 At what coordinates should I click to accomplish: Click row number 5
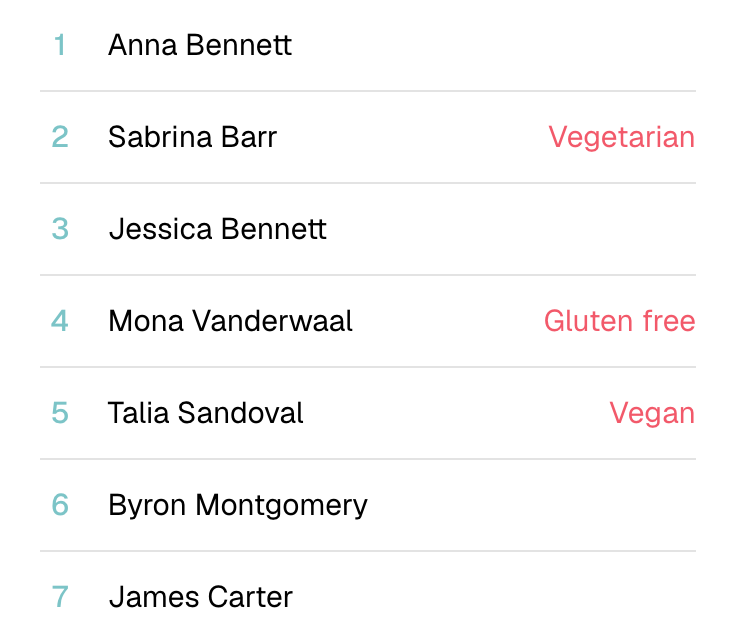pos(60,413)
